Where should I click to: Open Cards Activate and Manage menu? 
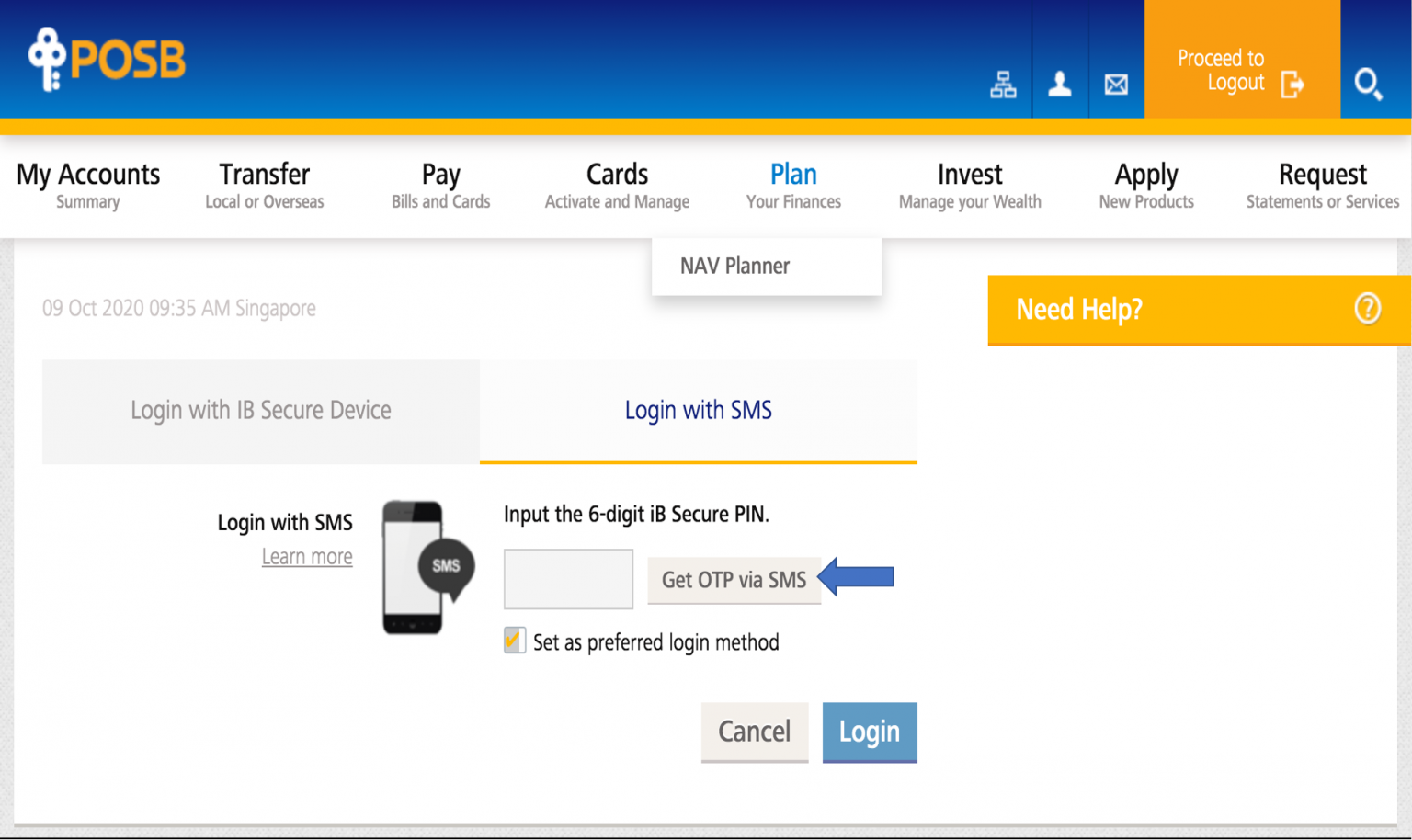click(617, 186)
